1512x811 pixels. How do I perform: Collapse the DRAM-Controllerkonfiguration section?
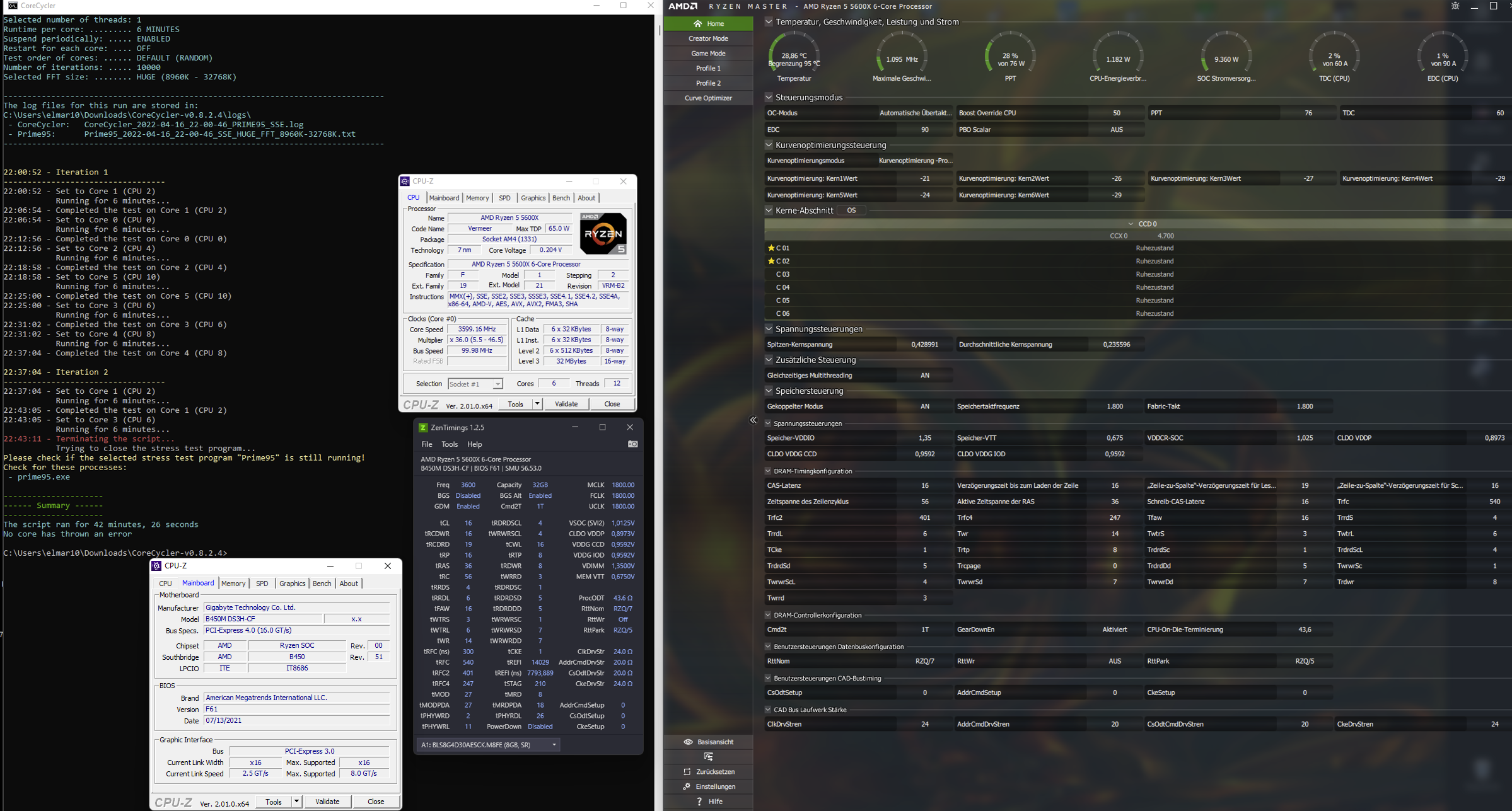(768, 615)
